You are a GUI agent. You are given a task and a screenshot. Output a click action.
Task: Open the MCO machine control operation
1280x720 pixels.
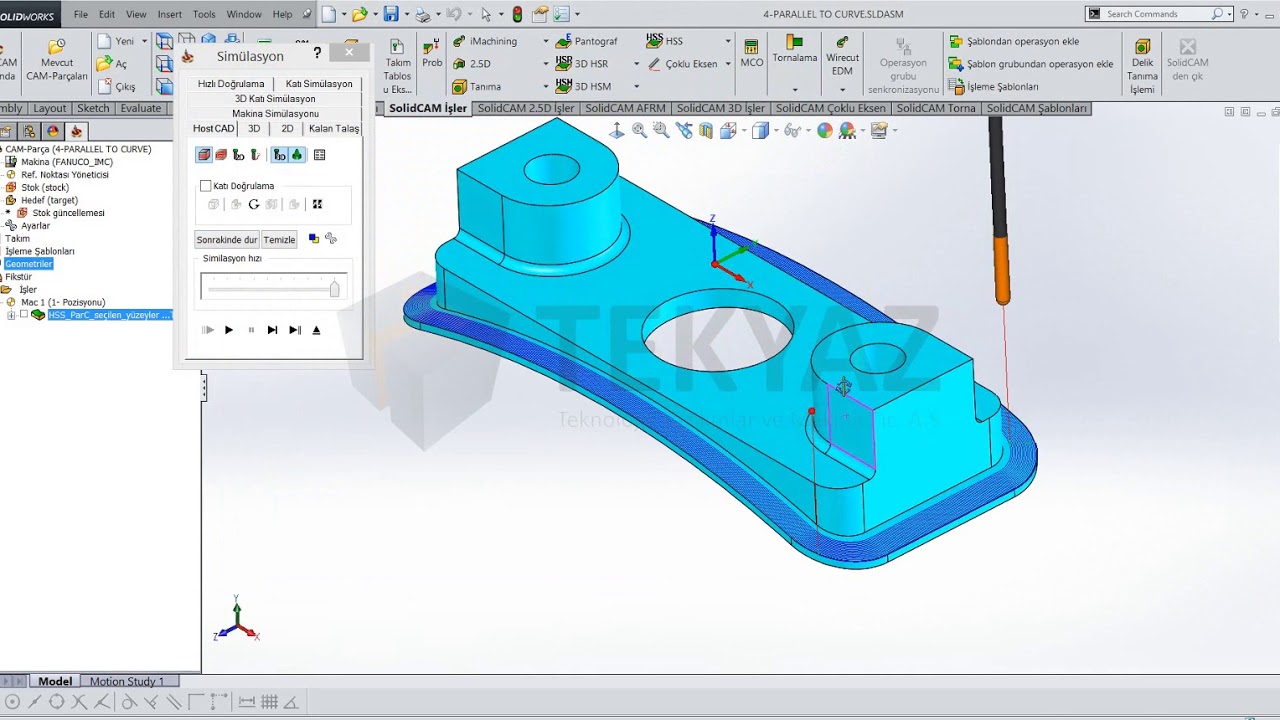[x=751, y=54]
